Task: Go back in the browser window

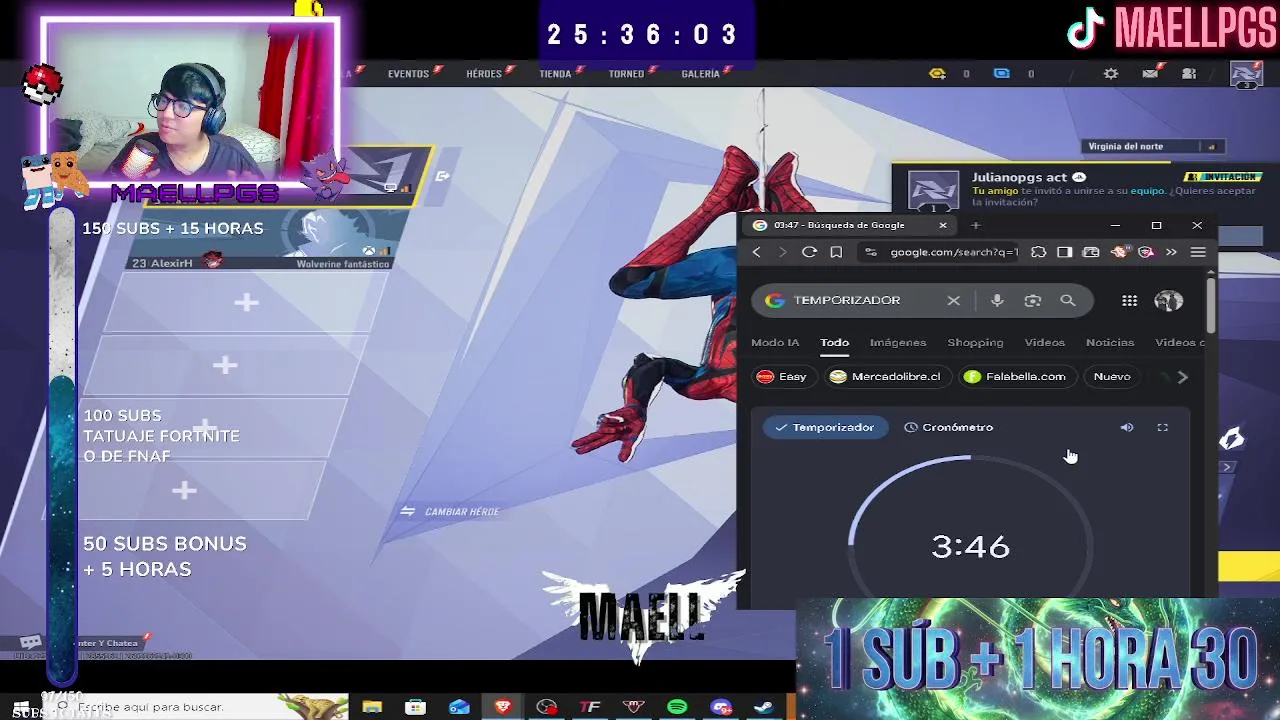Action: click(x=756, y=252)
